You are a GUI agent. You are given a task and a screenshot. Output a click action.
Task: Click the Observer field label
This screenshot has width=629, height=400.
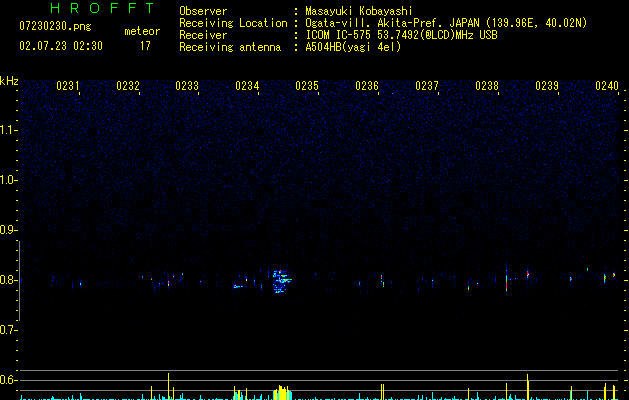(x=203, y=11)
